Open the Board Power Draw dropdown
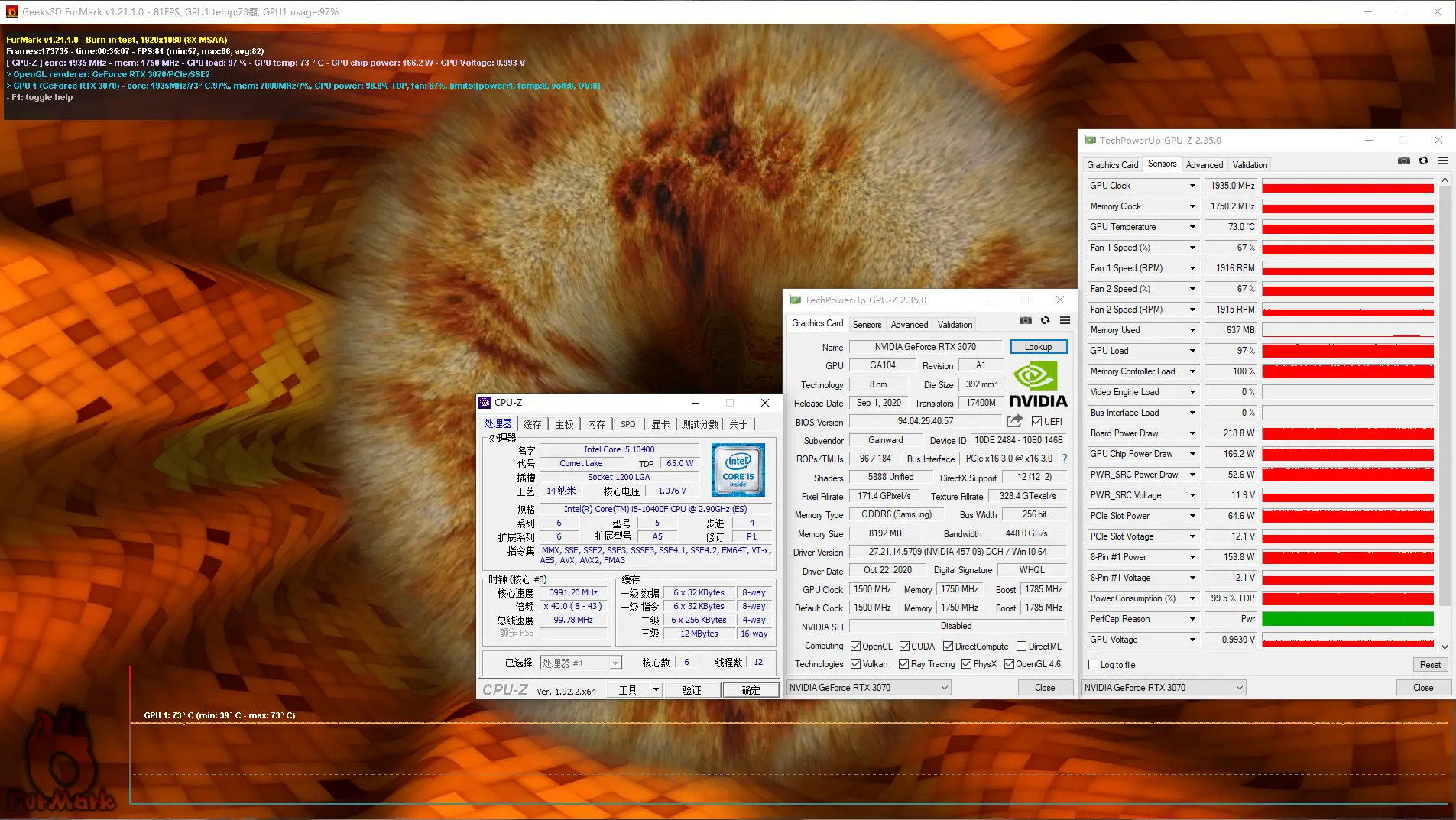 (x=1192, y=433)
